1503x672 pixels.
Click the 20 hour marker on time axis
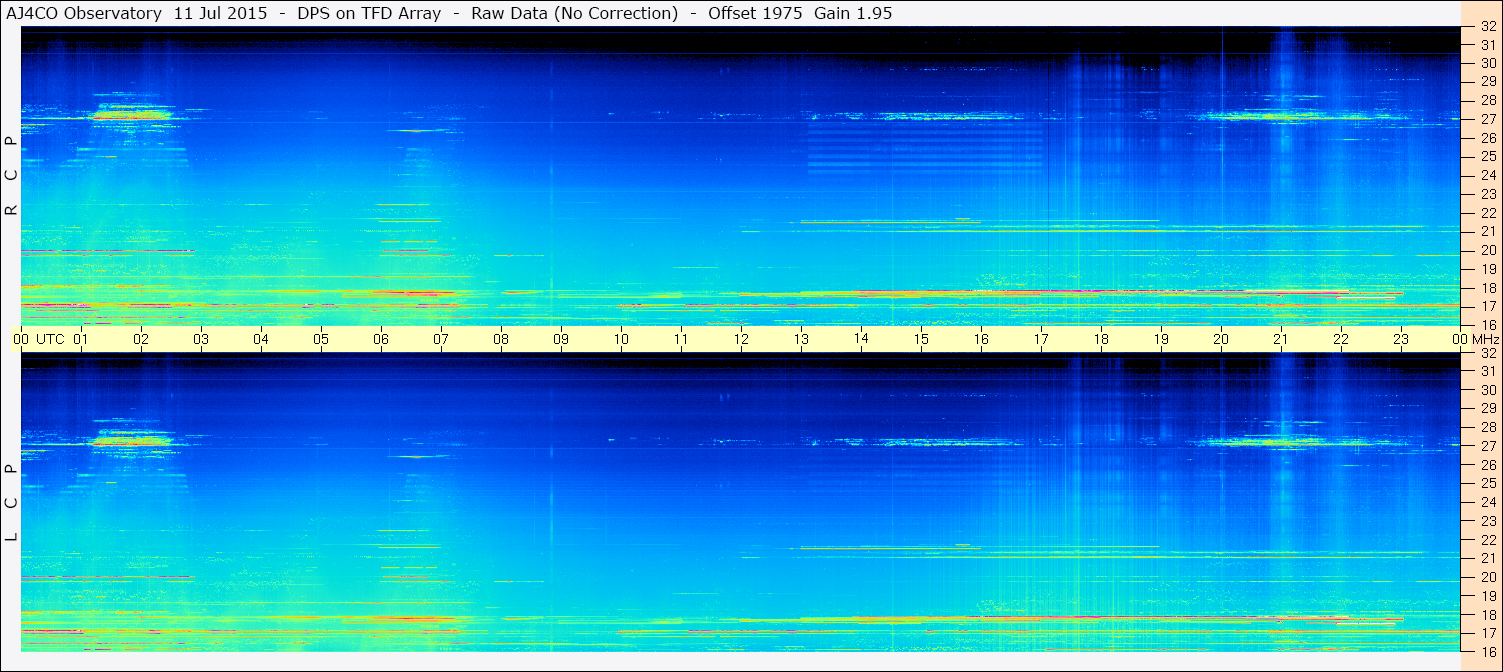click(x=1221, y=339)
